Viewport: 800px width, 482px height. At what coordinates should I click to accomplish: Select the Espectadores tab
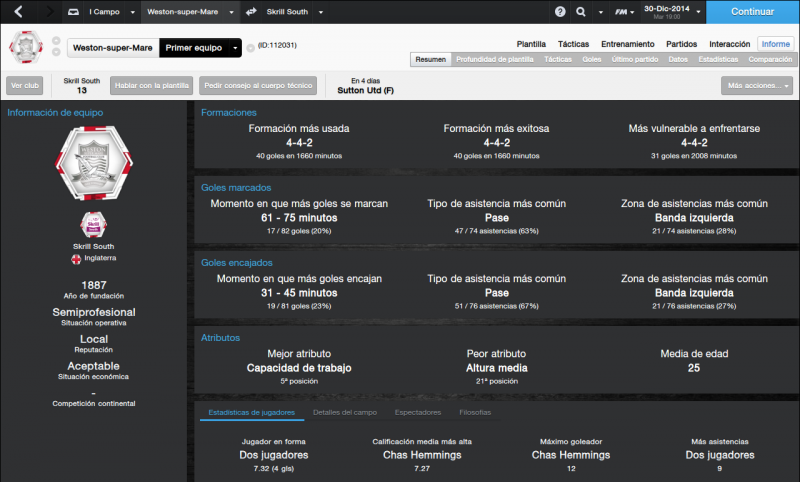click(x=418, y=412)
